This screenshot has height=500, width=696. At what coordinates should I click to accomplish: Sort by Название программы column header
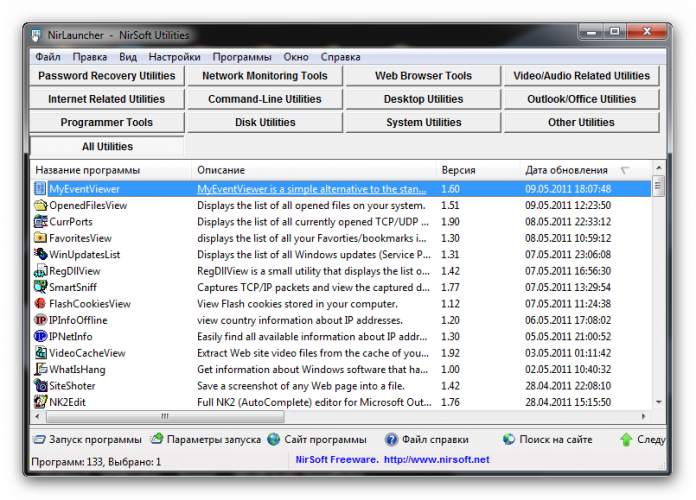coord(111,170)
